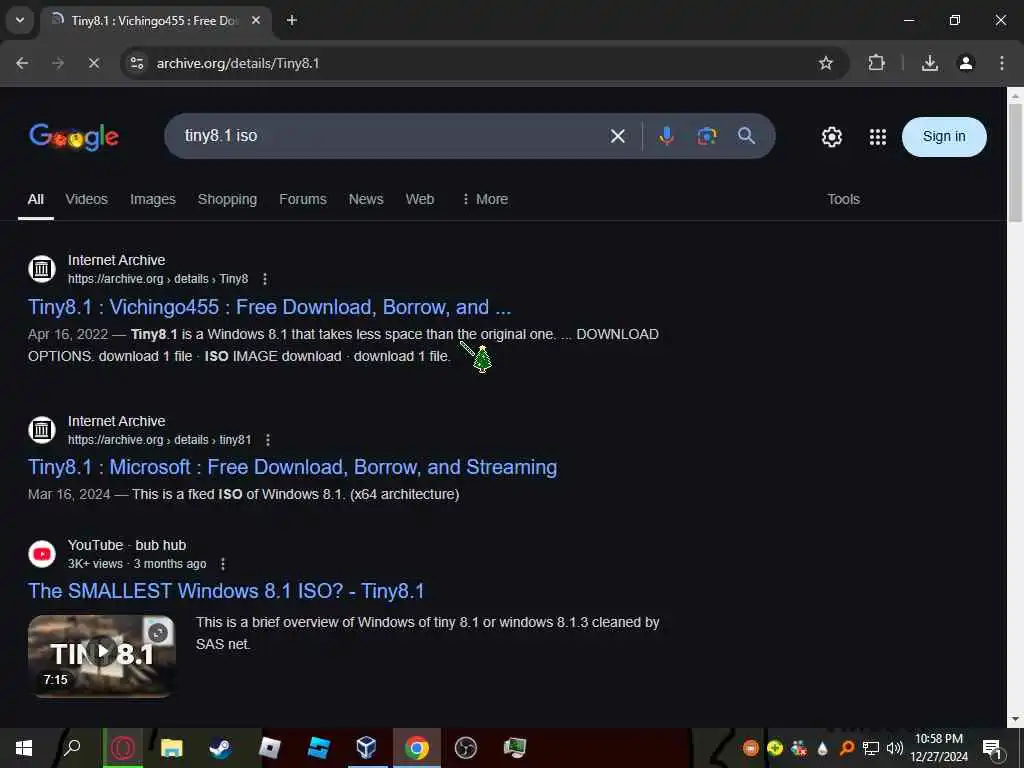Open more options for the Tiny8 result

coord(264,279)
